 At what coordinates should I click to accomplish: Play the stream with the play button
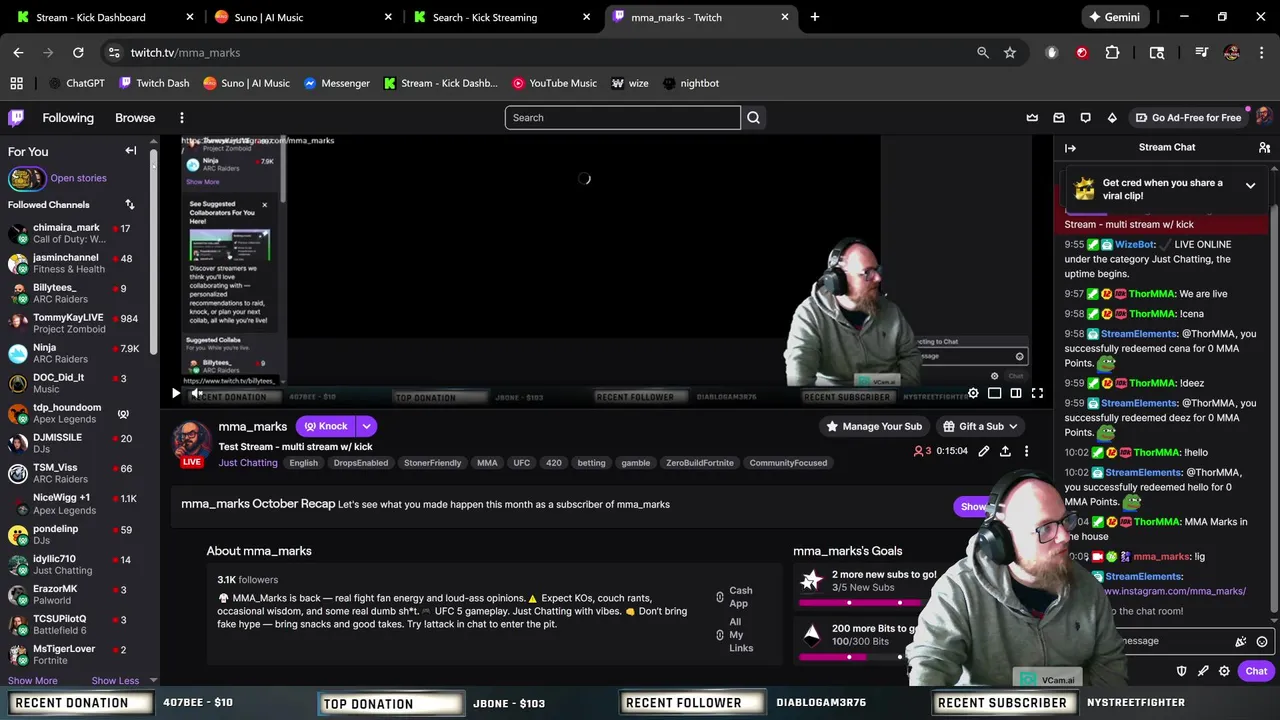pyautogui.click(x=175, y=393)
